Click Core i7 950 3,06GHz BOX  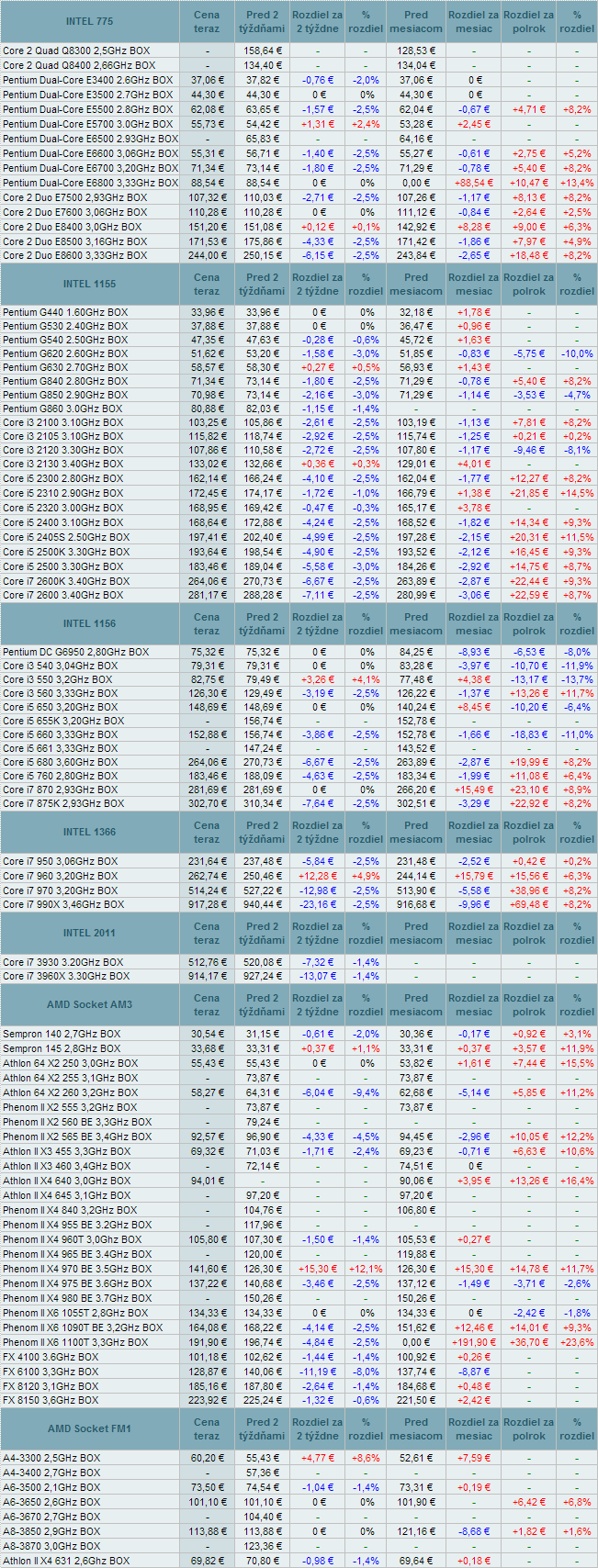click(x=61, y=861)
